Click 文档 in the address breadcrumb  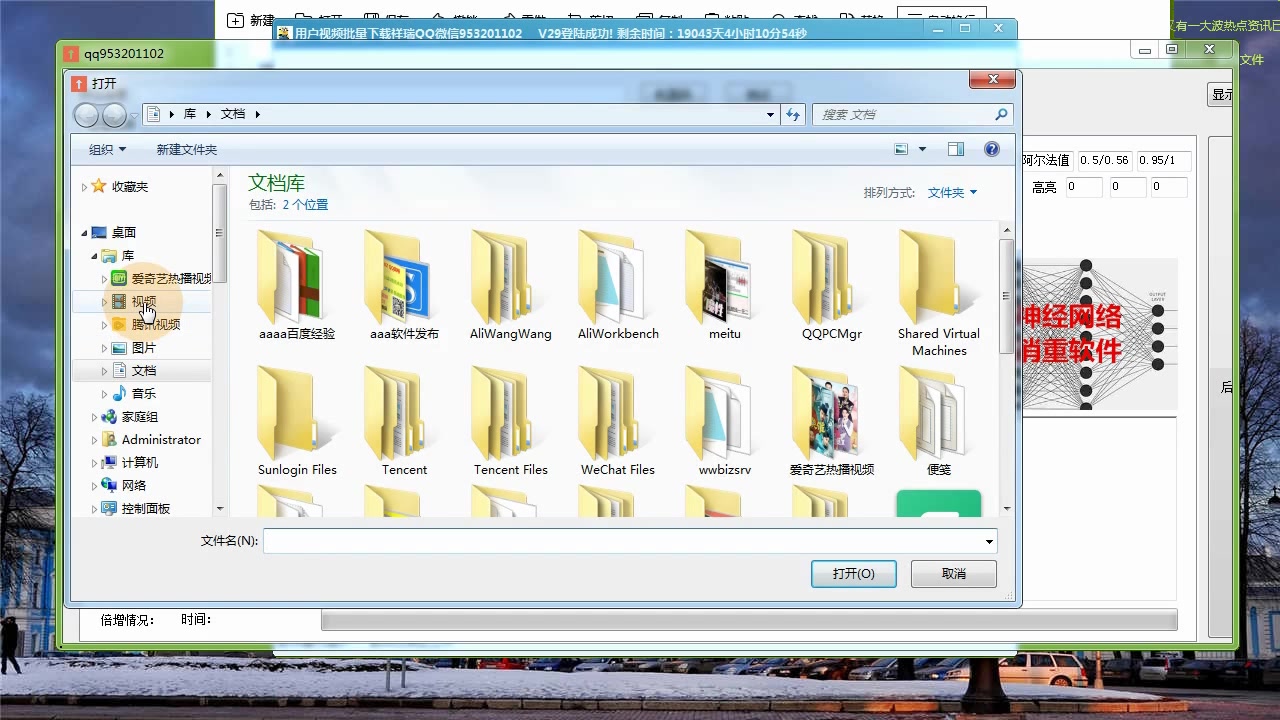pos(233,114)
